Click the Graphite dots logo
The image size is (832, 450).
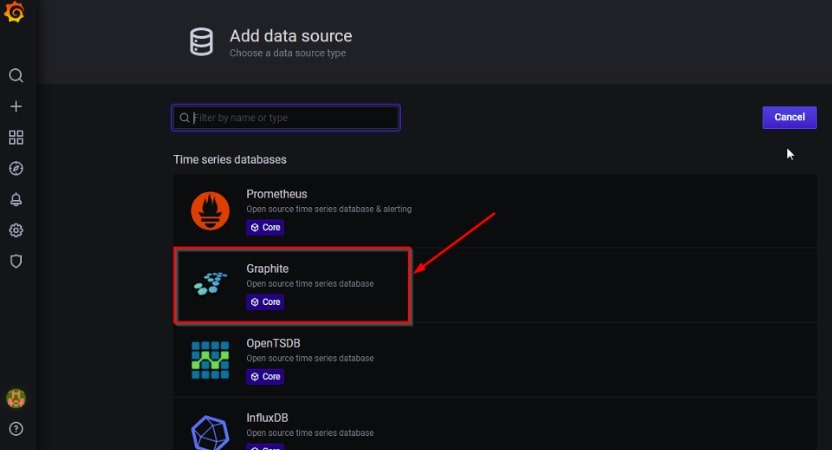pyautogui.click(x=210, y=284)
